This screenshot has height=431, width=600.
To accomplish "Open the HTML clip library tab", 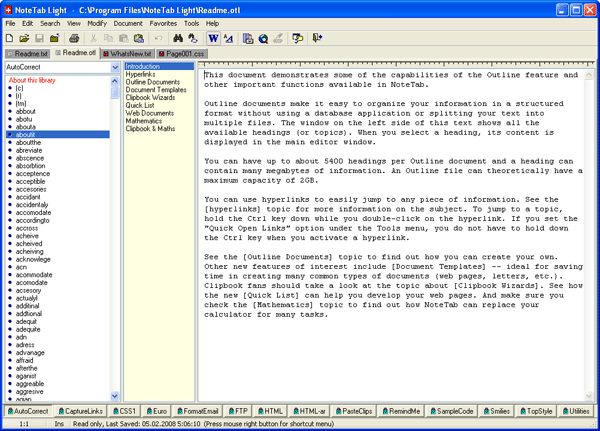I will click(270, 411).
